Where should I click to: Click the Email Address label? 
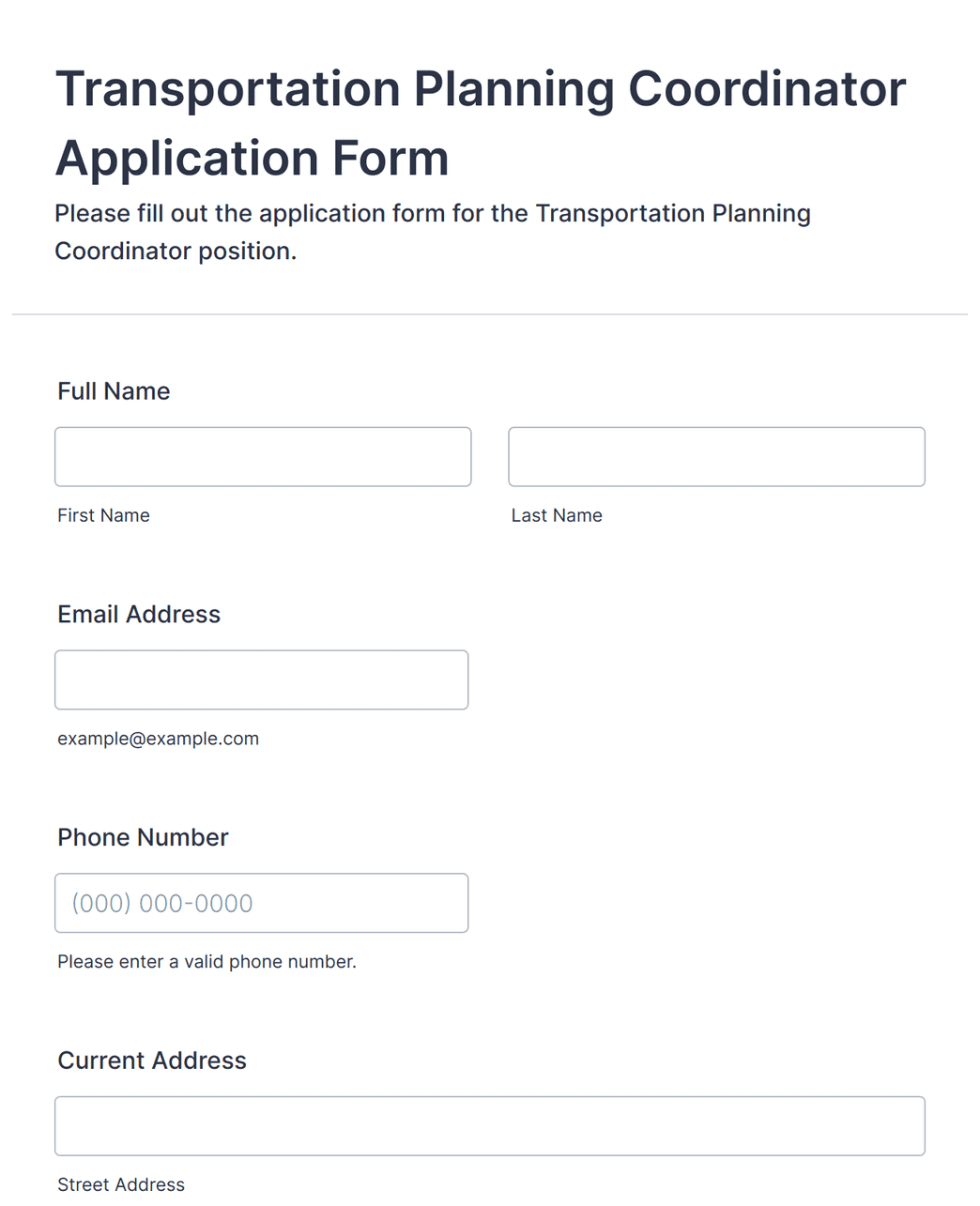[139, 615]
